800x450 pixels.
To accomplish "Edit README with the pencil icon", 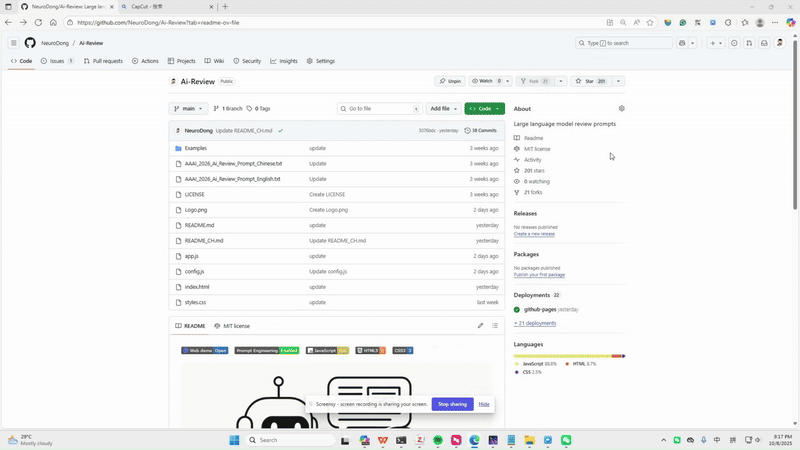I will 480,326.
